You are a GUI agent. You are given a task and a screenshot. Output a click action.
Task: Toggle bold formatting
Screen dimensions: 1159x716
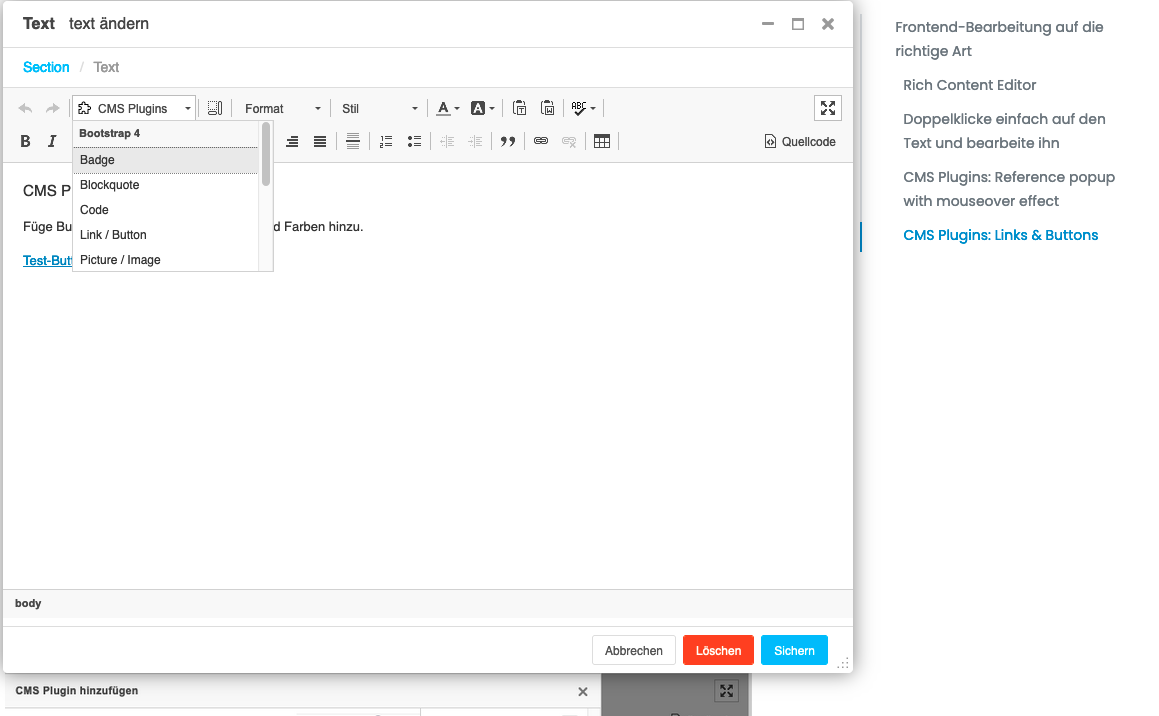pos(26,142)
